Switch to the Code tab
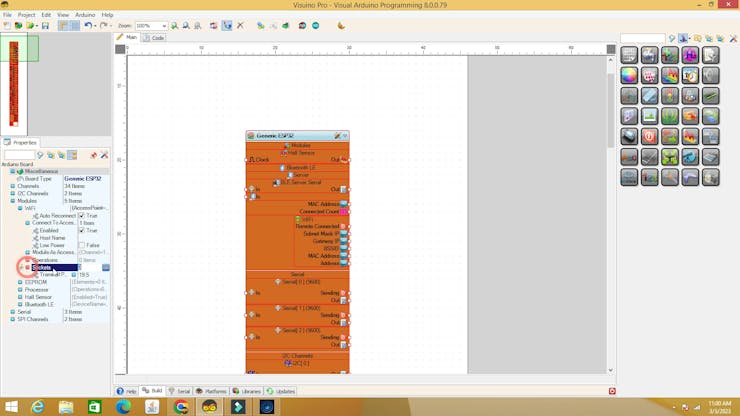740x416 pixels. point(154,38)
